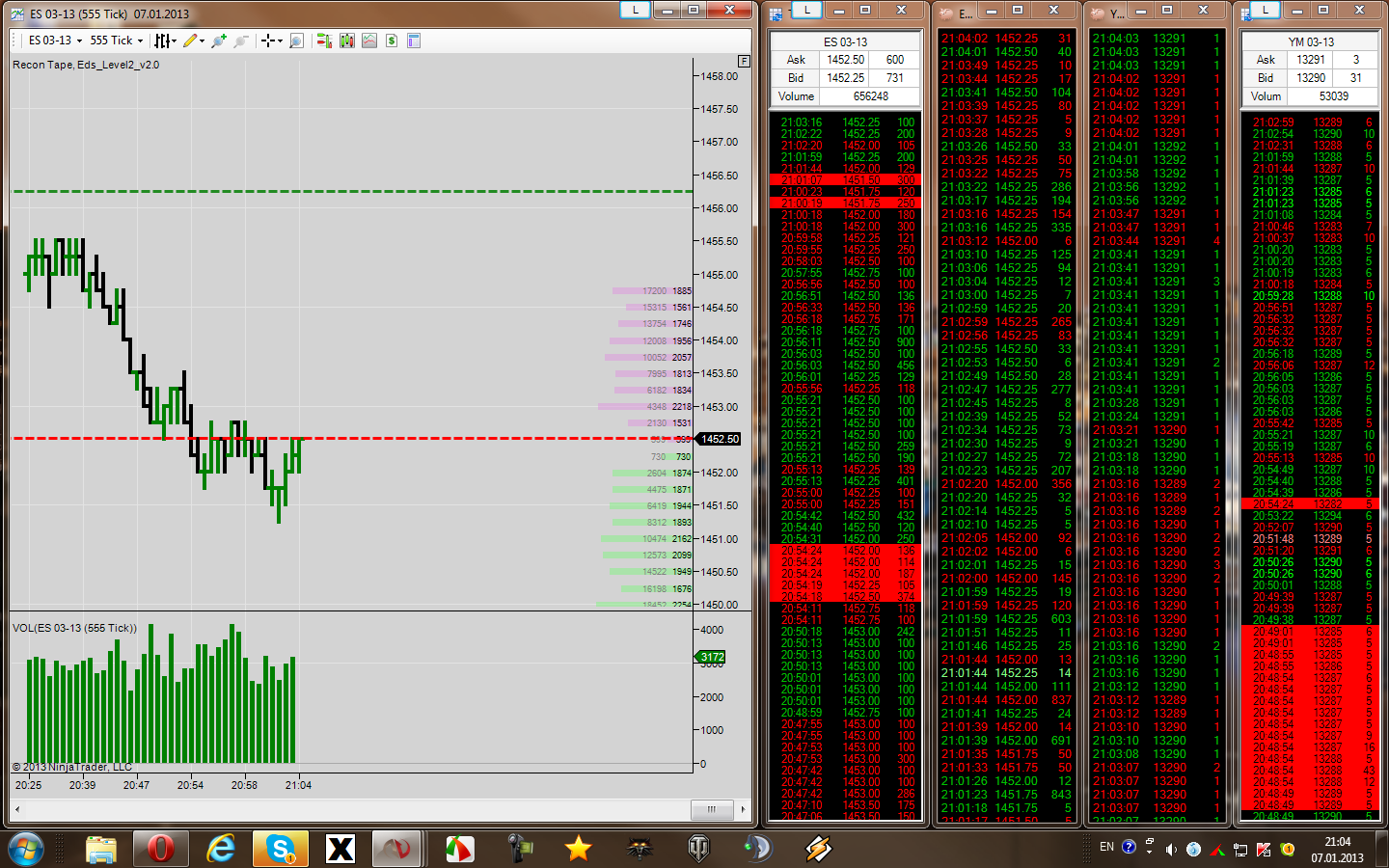Open Internet Explorer from the taskbar
The height and width of the screenshot is (868, 1389).
coord(221,849)
